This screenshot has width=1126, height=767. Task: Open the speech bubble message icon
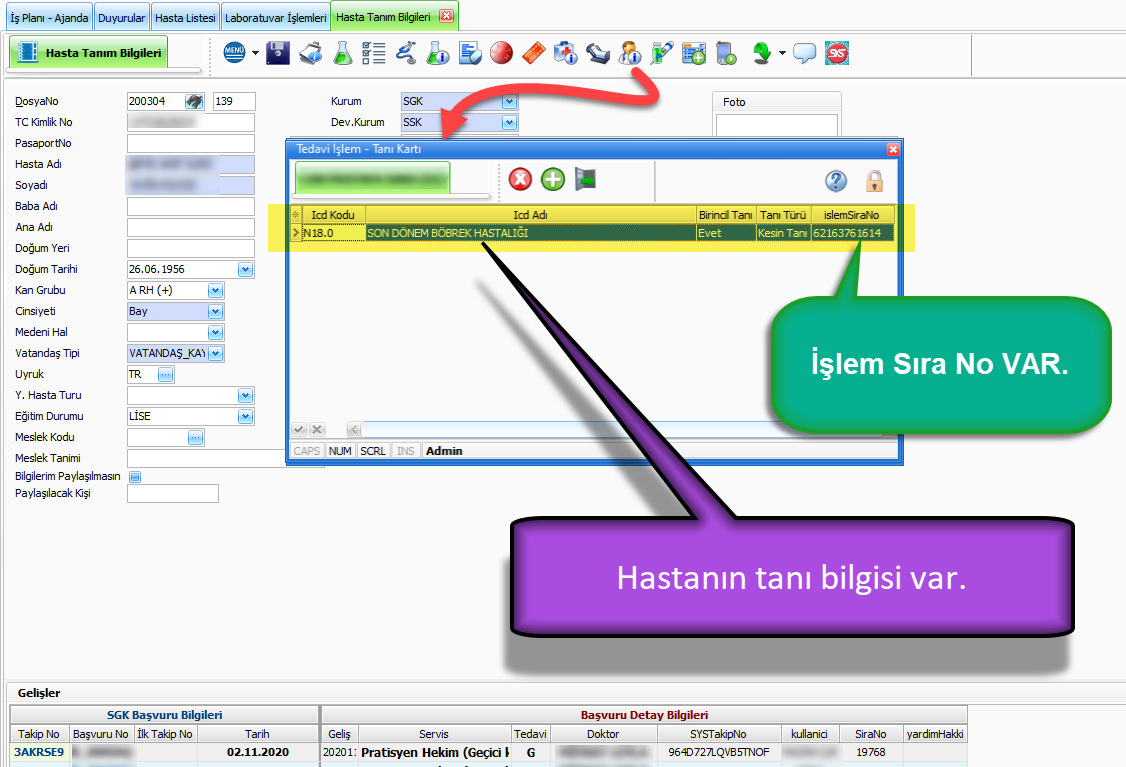point(804,53)
